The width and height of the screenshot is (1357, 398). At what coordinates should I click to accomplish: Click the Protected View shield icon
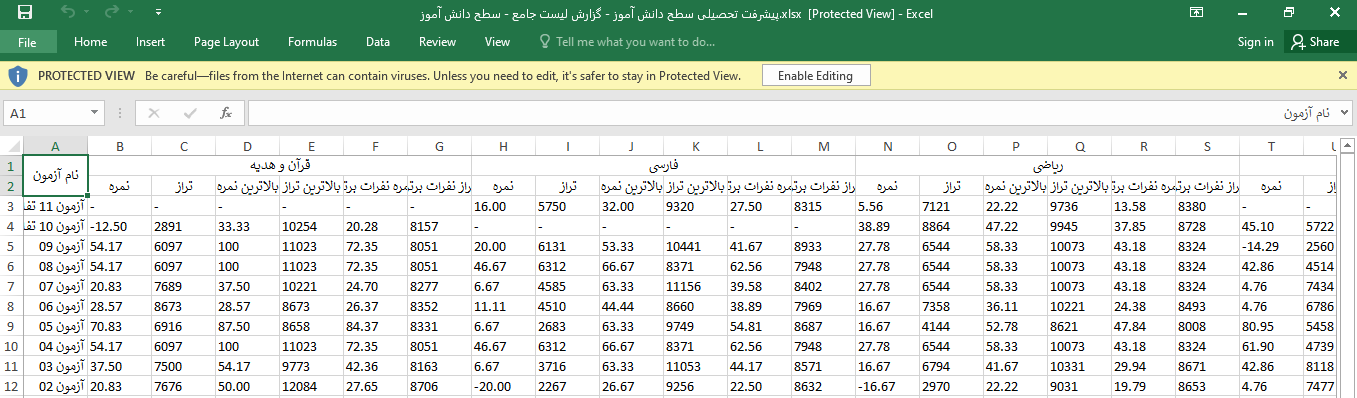click(17, 76)
